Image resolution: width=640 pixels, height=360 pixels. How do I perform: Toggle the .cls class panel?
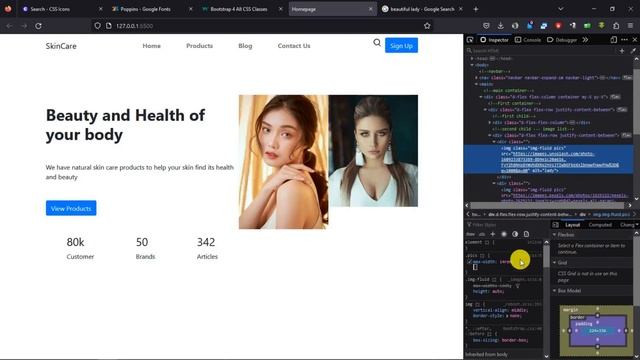(x=482, y=234)
